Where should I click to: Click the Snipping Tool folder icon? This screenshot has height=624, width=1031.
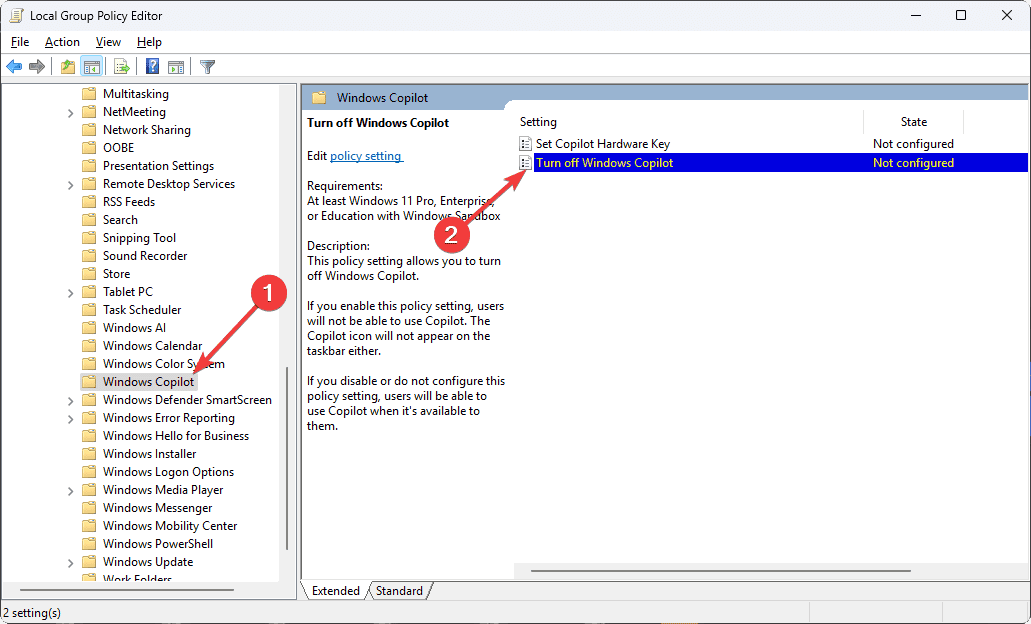point(89,237)
